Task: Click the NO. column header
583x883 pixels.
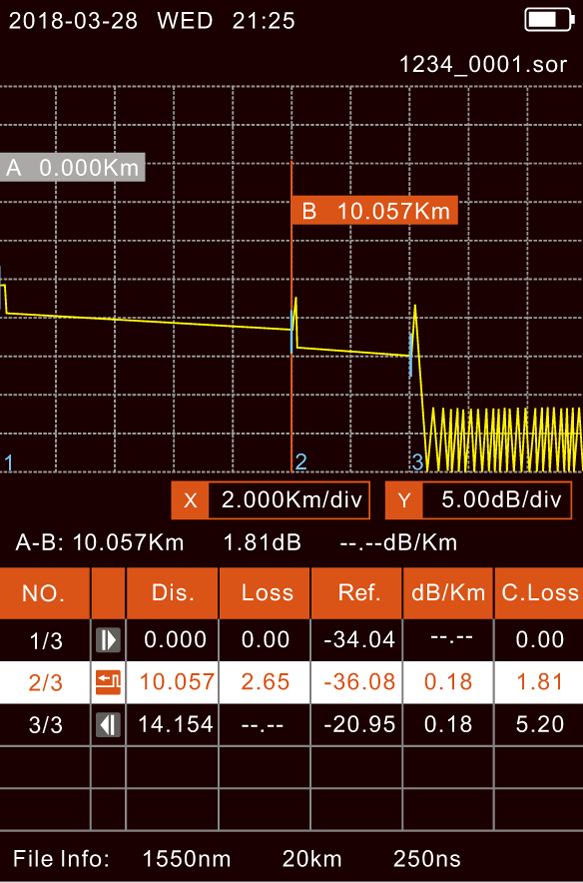Action: click(x=44, y=593)
